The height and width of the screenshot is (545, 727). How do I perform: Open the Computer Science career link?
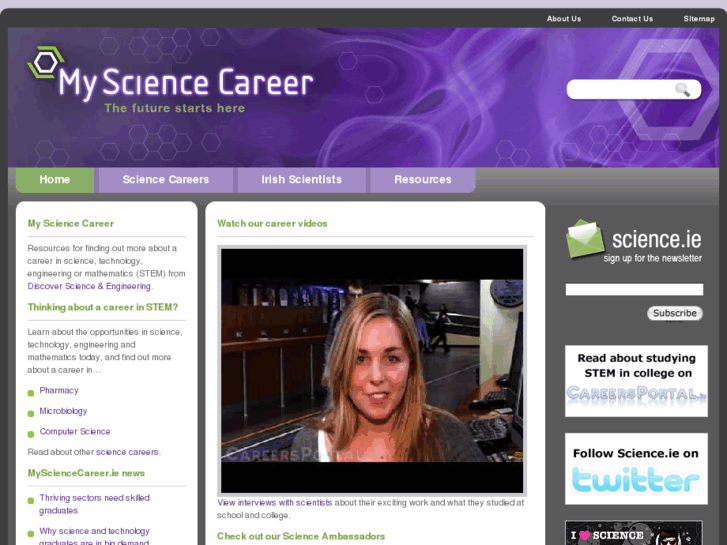[x=75, y=431]
